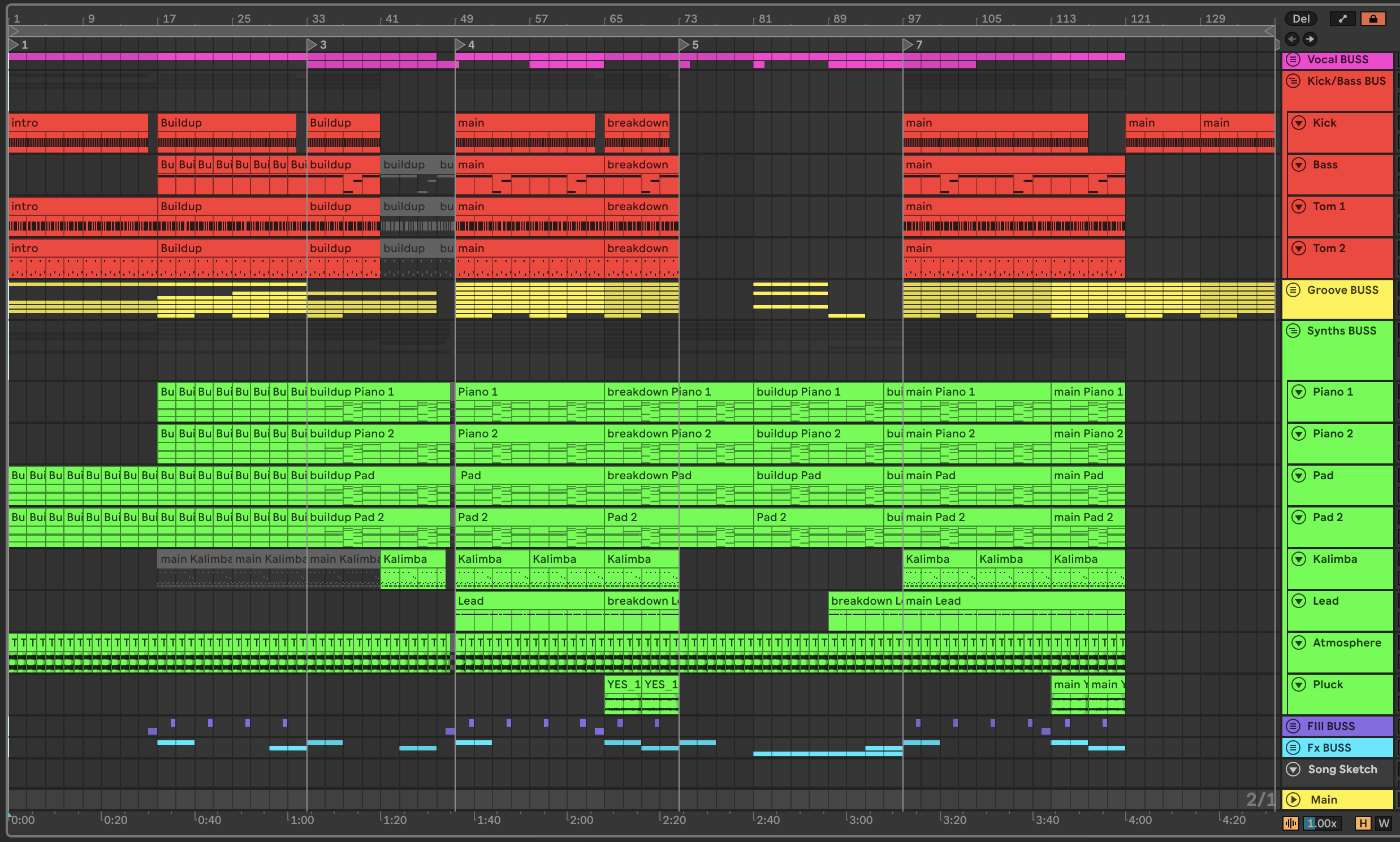Click the Previous Locator arrow button

pyautogui.click(x=1291, y=39)
